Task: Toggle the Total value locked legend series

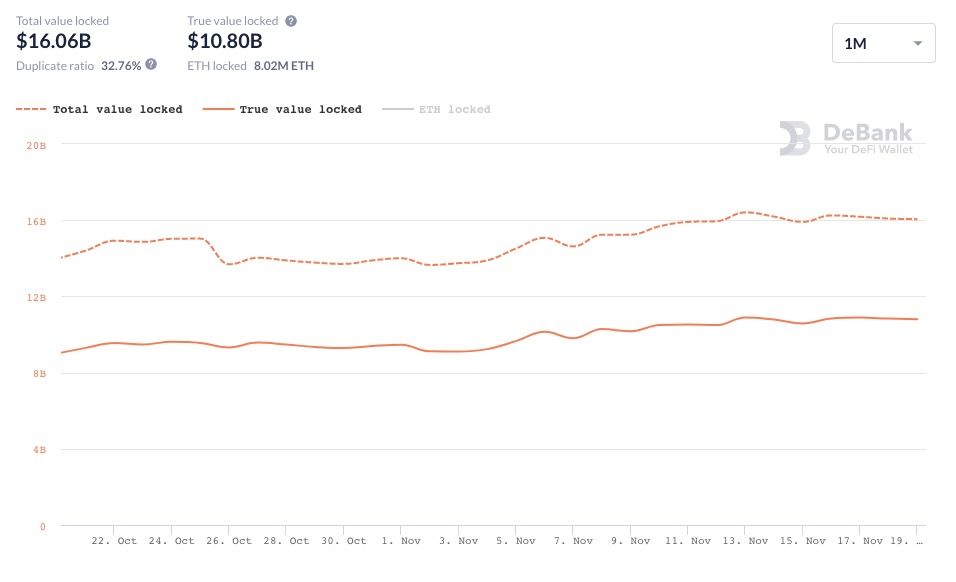Action: point(117,110)
